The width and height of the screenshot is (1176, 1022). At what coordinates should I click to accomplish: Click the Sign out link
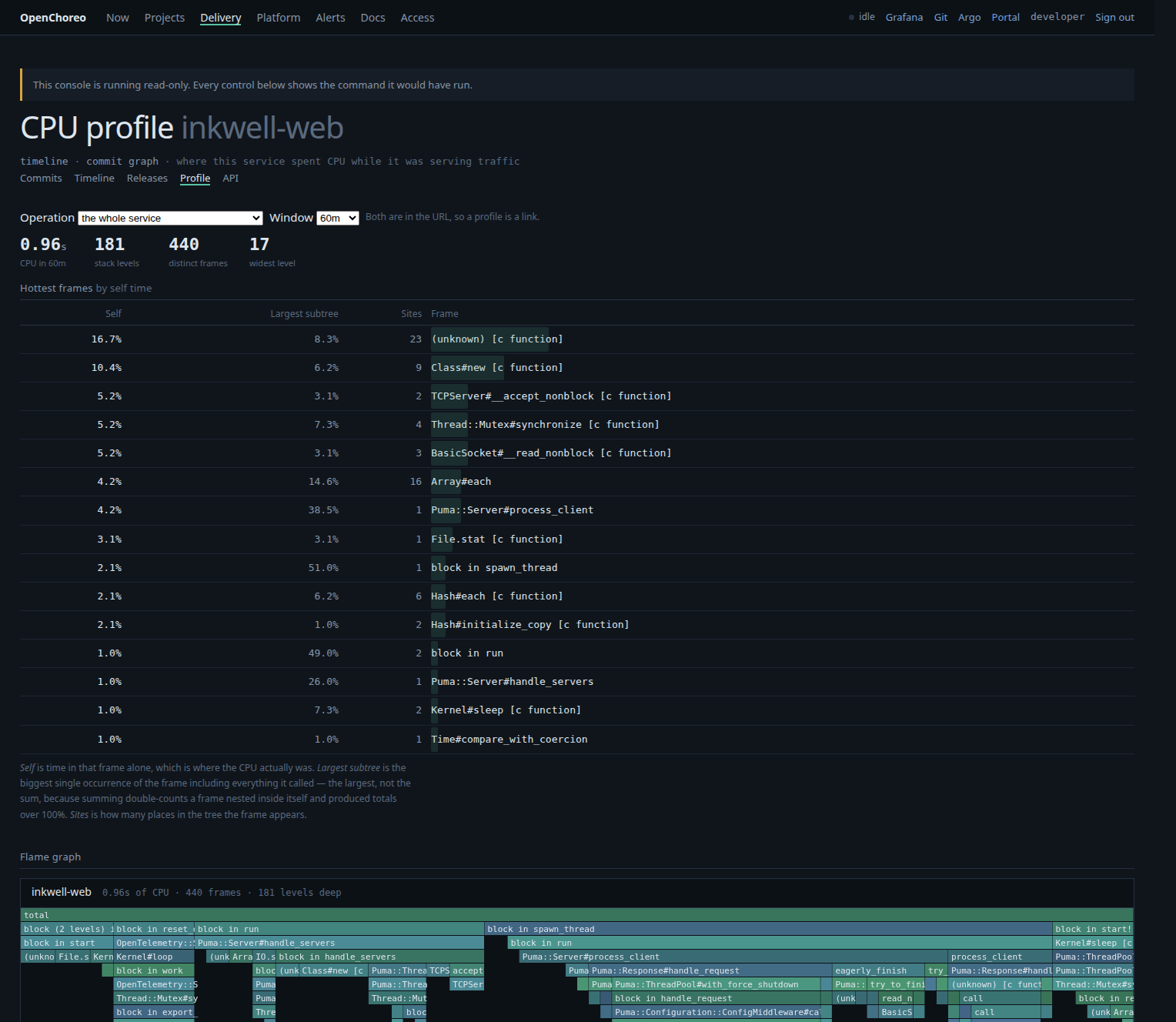(1114, 17)
